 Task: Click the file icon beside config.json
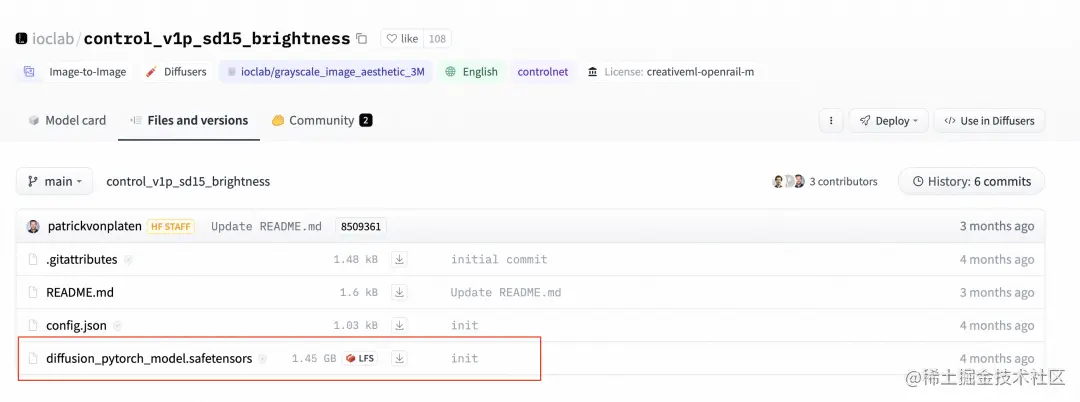click(32, 326)
